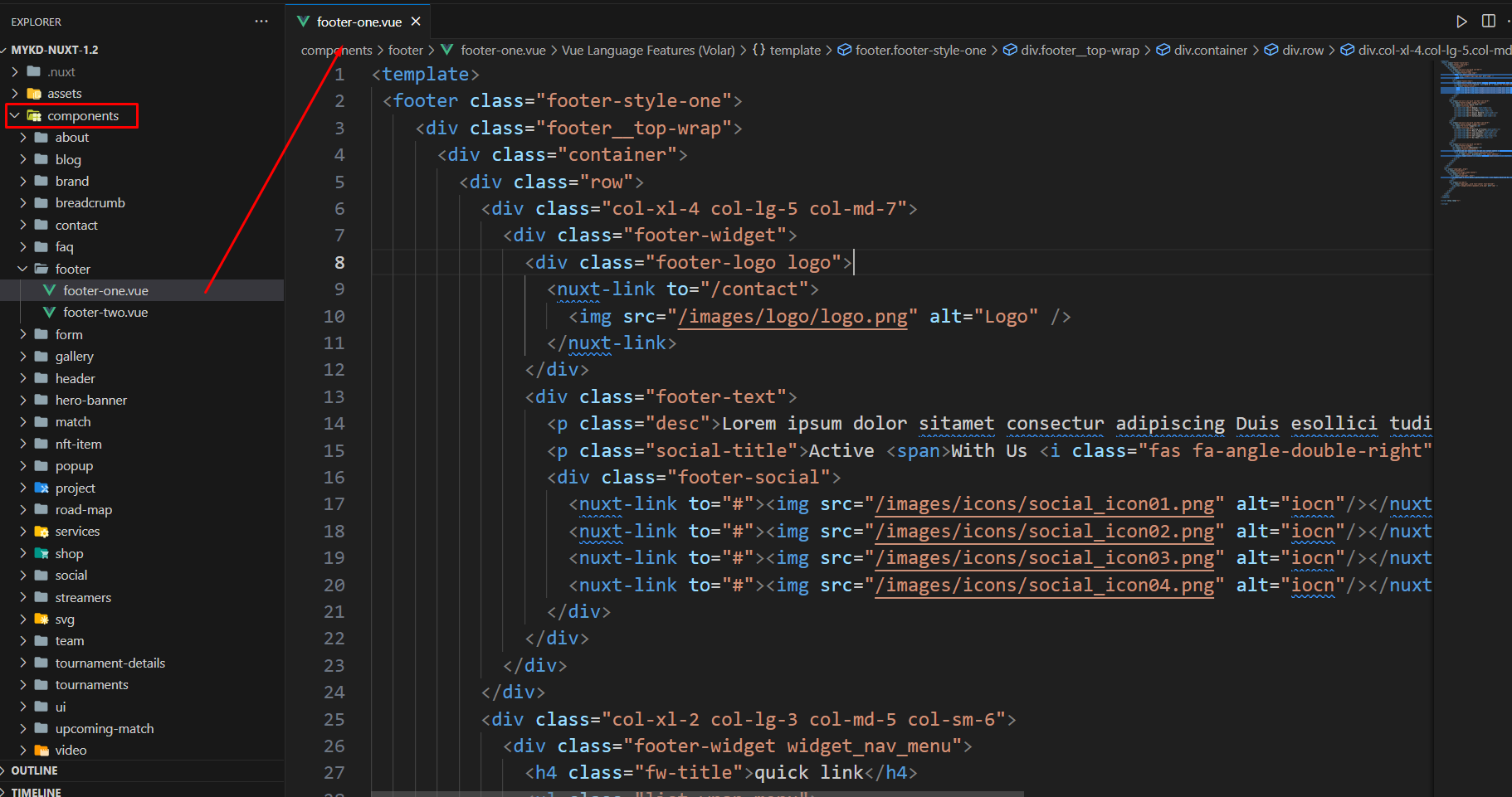
Task: Click the assets folder icon
Action: point(34,94)
